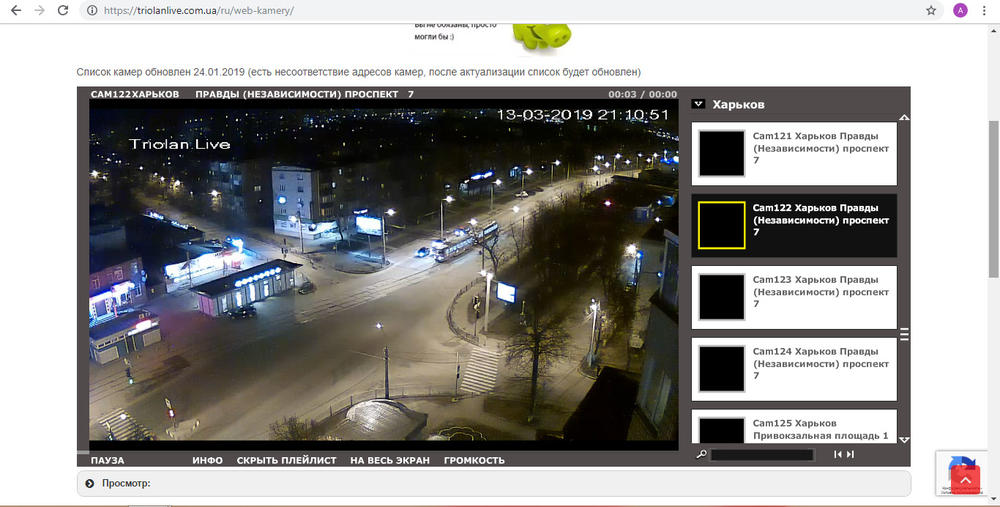Expand the Просмотр section arrow

point(89,483)
